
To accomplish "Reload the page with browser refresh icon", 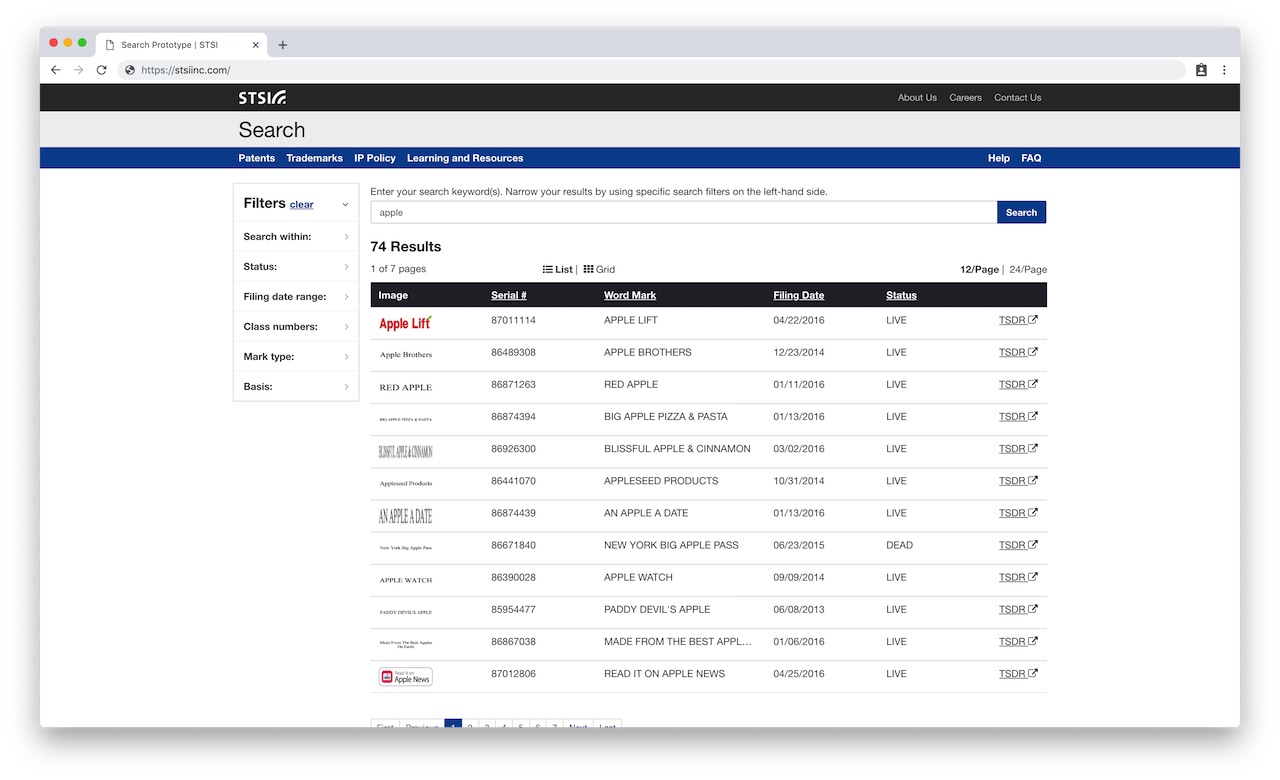I will click(101, 70).
